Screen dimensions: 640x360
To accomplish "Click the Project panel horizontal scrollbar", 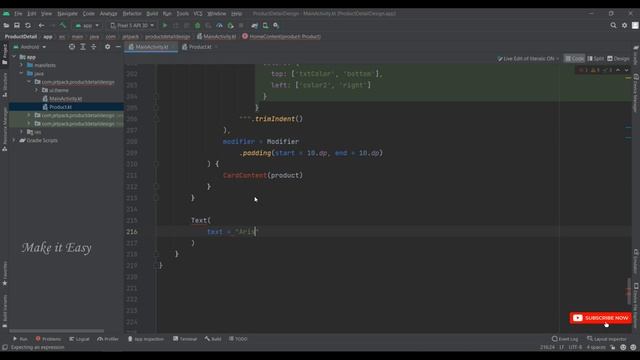I will pos(56,331).
